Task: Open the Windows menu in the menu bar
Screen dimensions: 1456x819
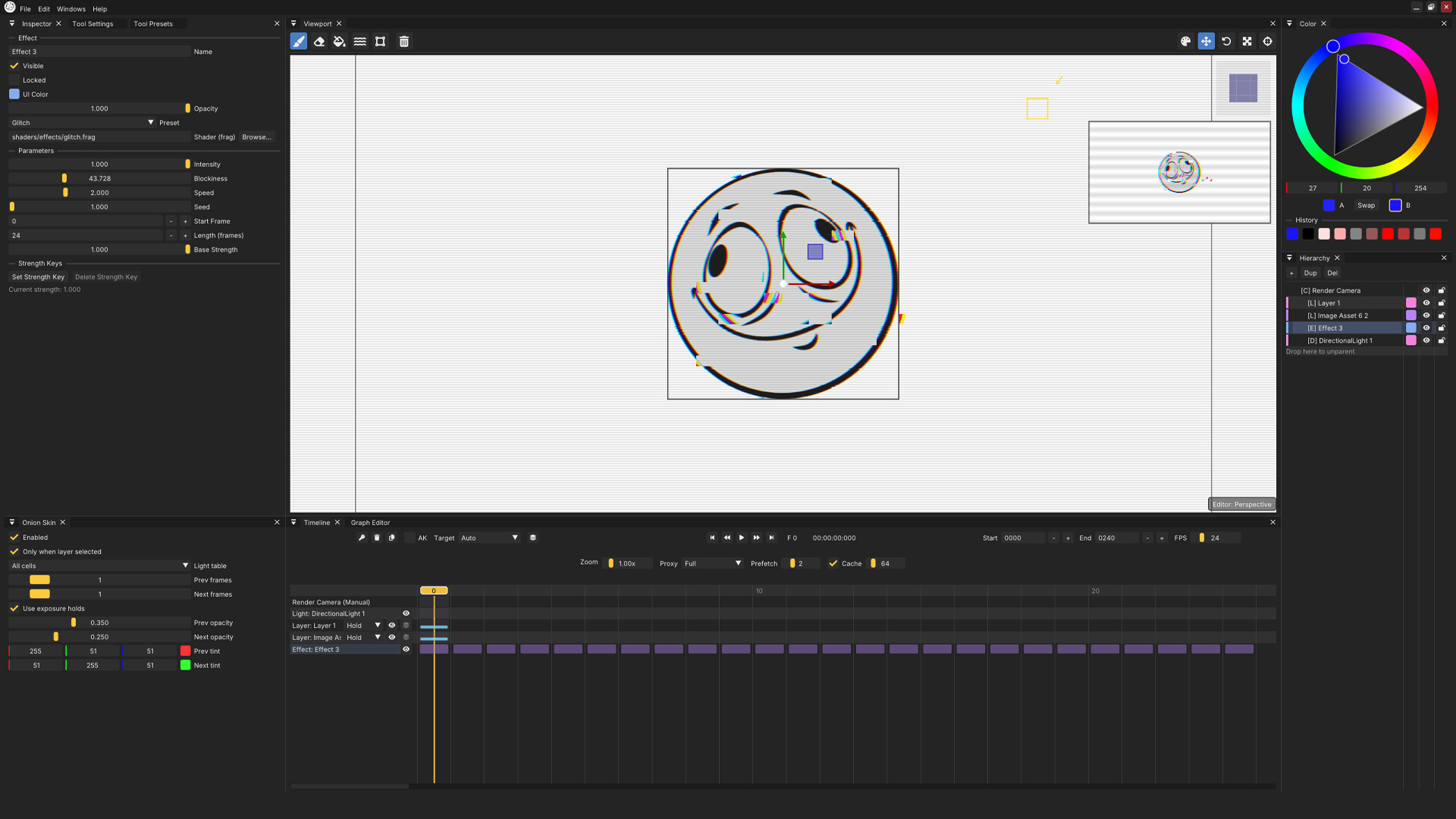Action: (x=71, y=8)
